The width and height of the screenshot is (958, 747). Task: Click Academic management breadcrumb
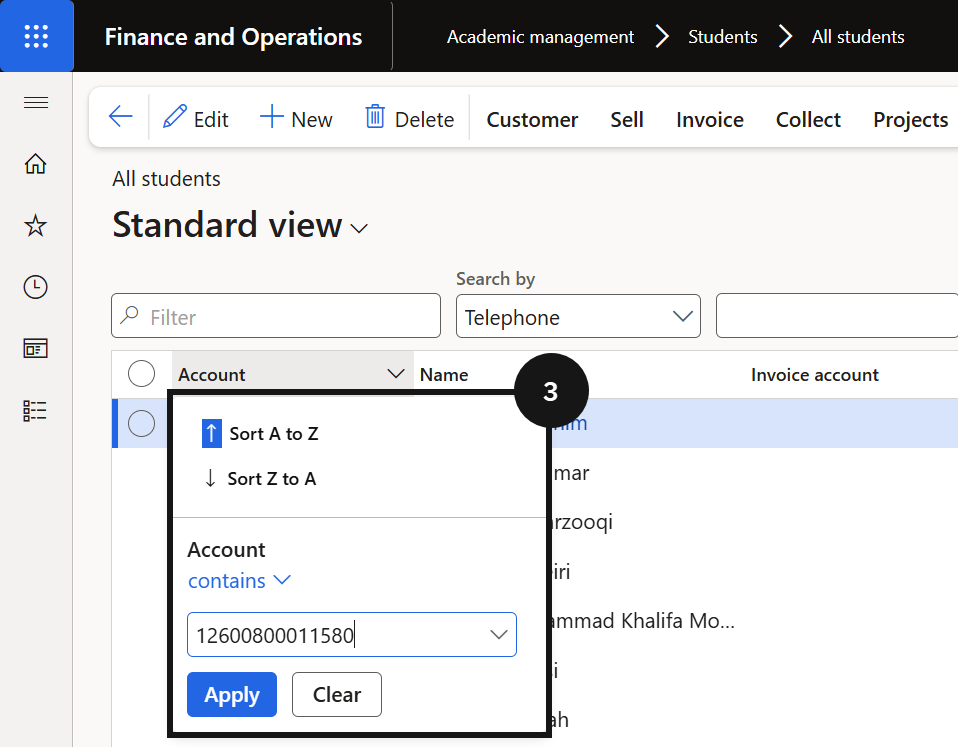pyautogui.click(x=540, y=37)
